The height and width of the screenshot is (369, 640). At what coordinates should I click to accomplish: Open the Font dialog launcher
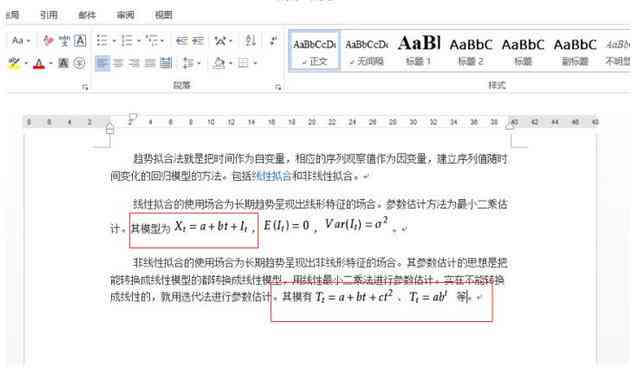click(x=85, y=87)
